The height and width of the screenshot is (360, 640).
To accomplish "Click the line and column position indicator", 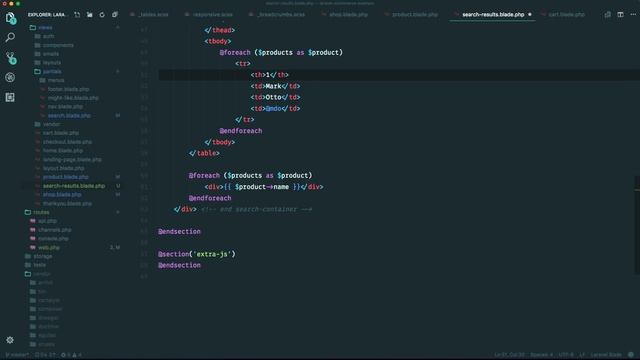I will [x=509, y=355].
